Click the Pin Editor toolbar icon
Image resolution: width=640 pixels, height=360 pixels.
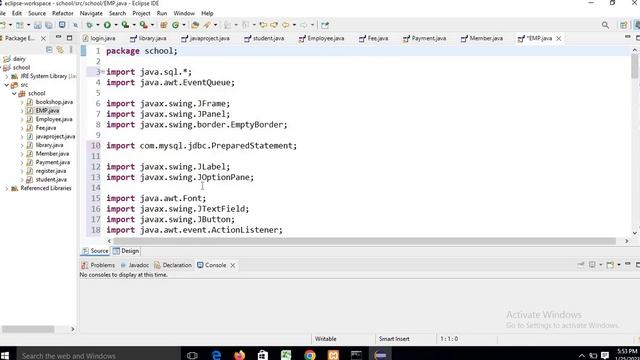tap(325, 25)
